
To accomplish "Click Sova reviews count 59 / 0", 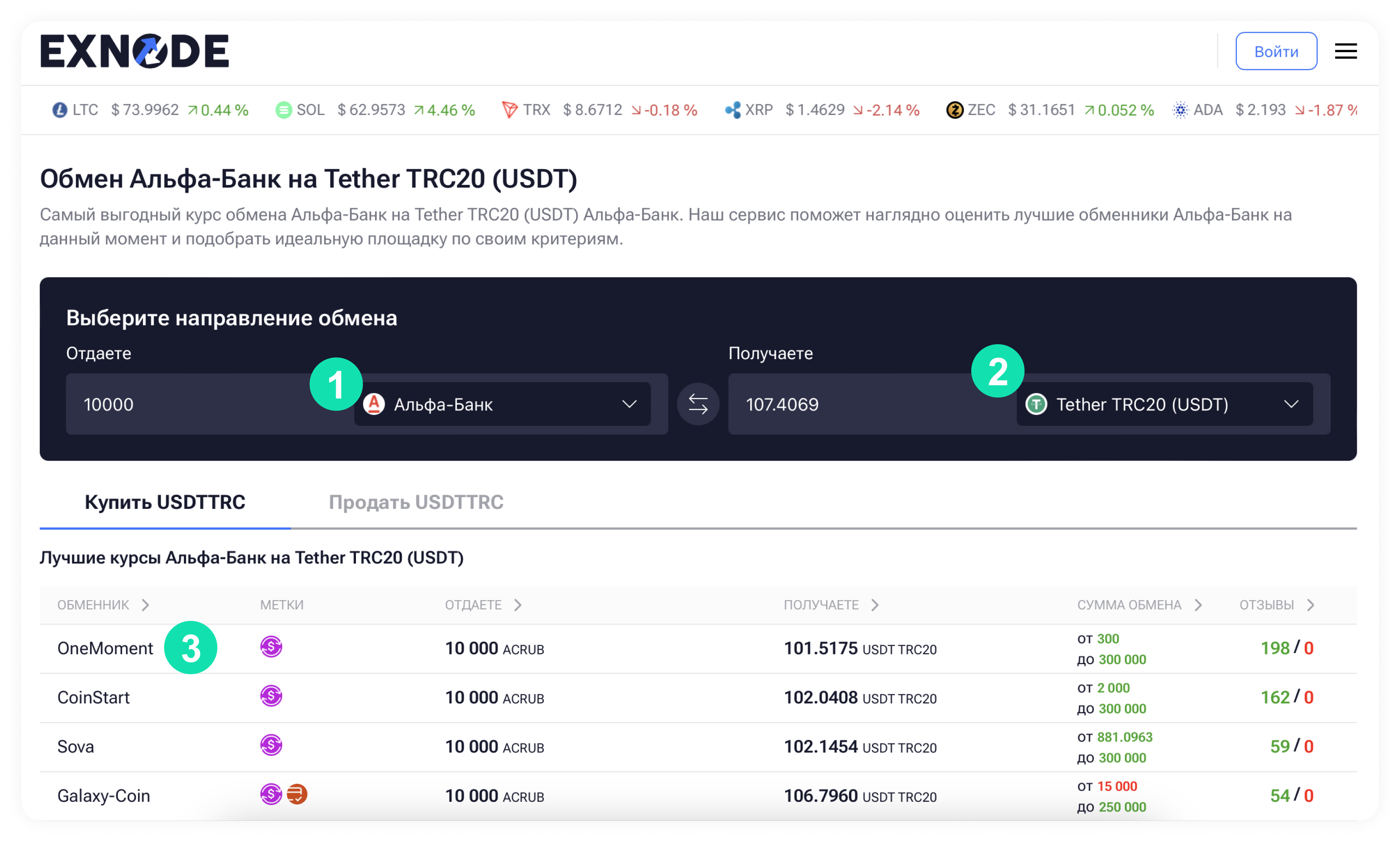I will tap(1291, 747).
